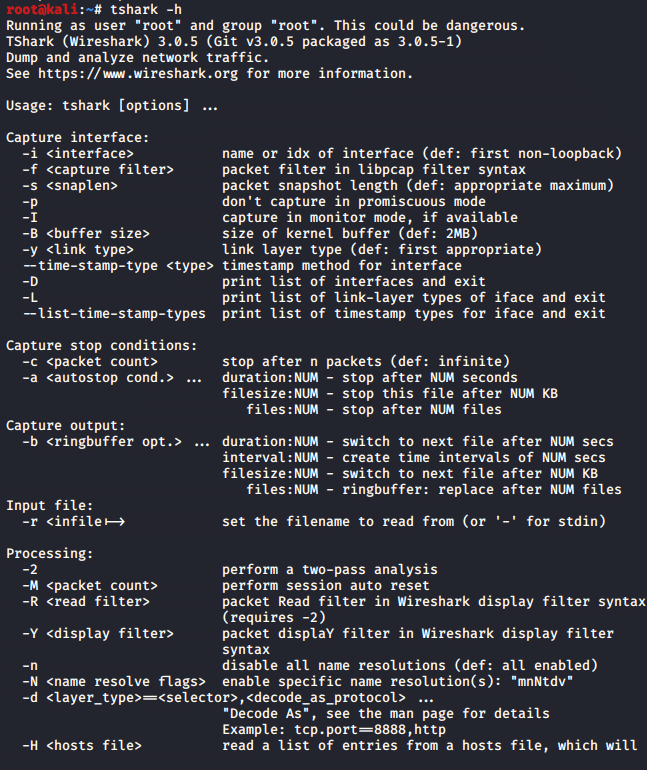
Task: Click the "-B <buffer size>" option
Action: [x=85, y=234]
